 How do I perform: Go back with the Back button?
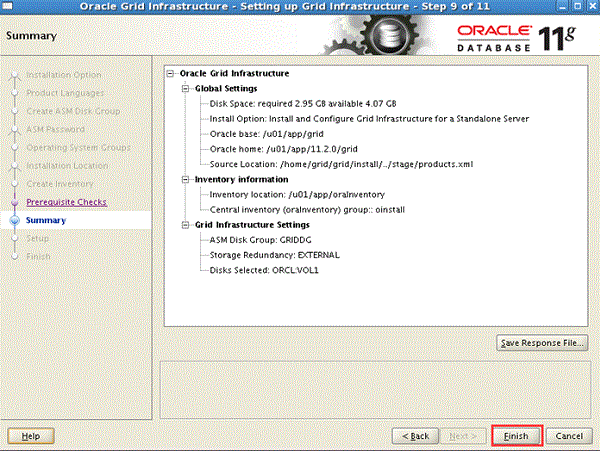415,436
